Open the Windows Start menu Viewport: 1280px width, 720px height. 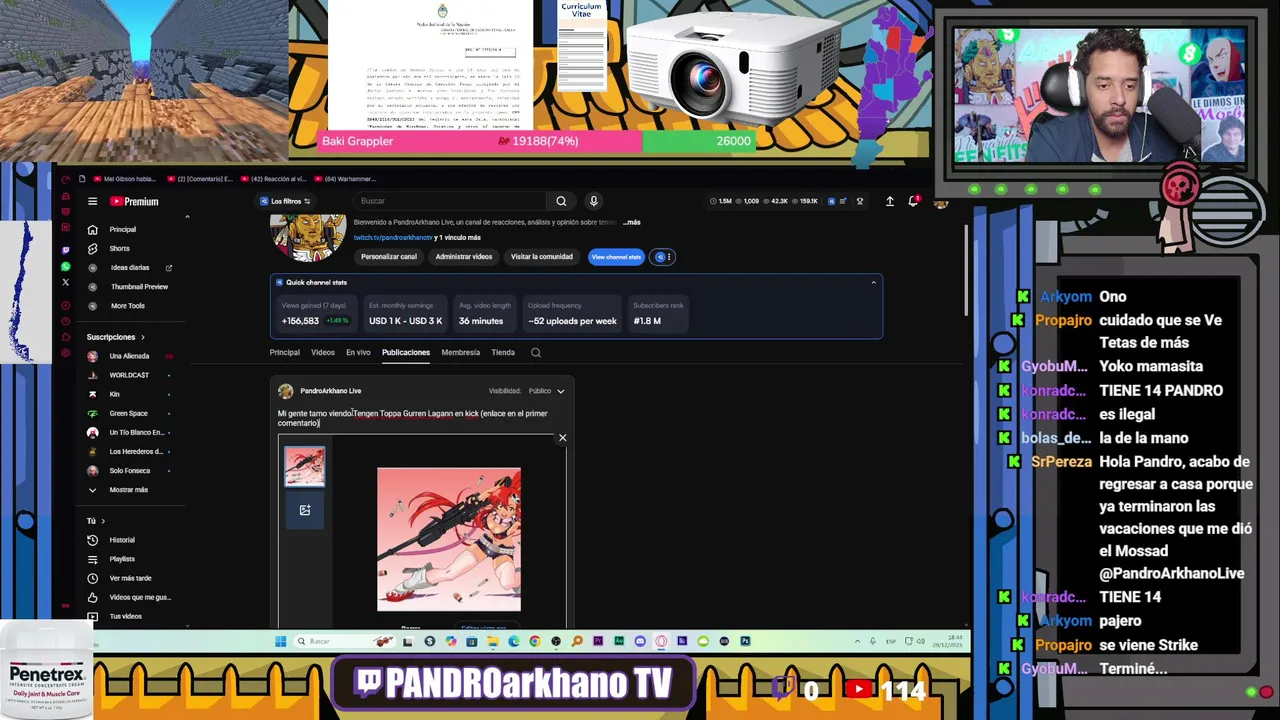[x=280, y=641]
